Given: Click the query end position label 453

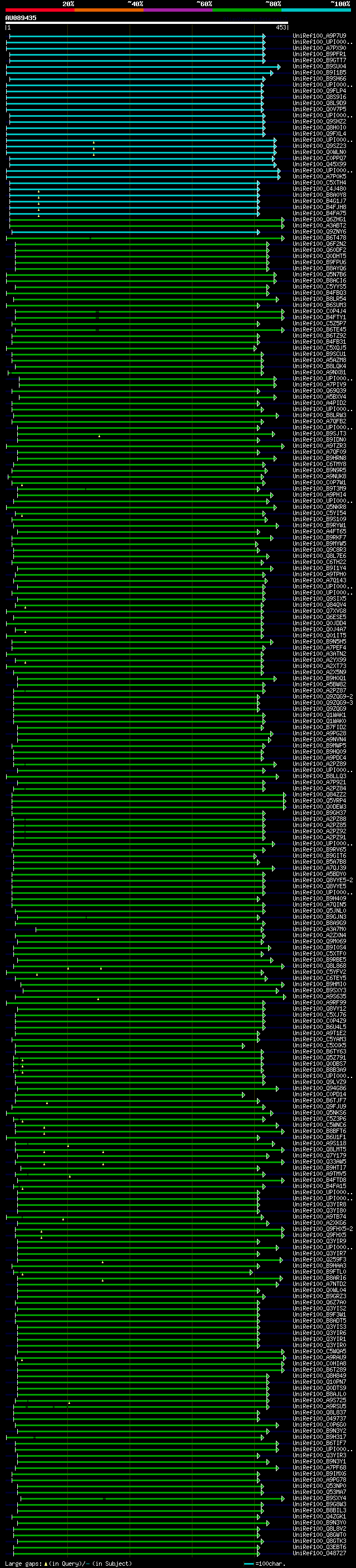Looking at the screenshot, I should click(x=280, y=27).
